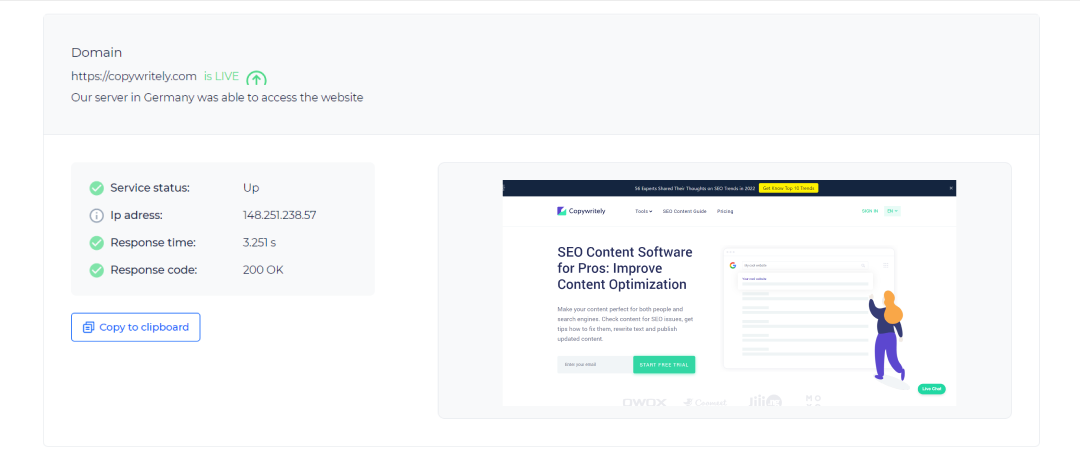Click the START FREE TRIAL button in preview
Screen dimensions: 1080x465
click(664, 364)
